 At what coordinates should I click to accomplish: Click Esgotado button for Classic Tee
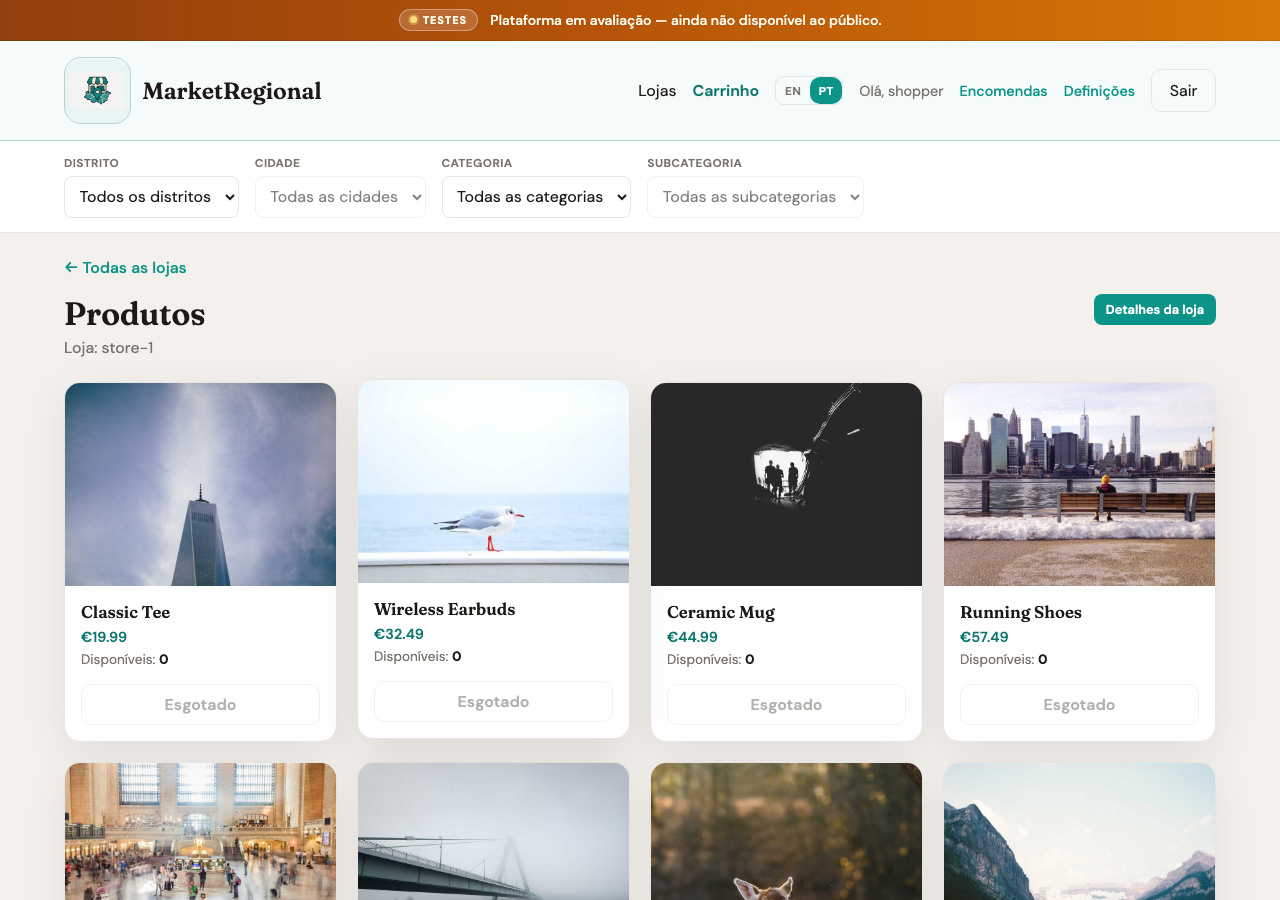pos(200,704)
